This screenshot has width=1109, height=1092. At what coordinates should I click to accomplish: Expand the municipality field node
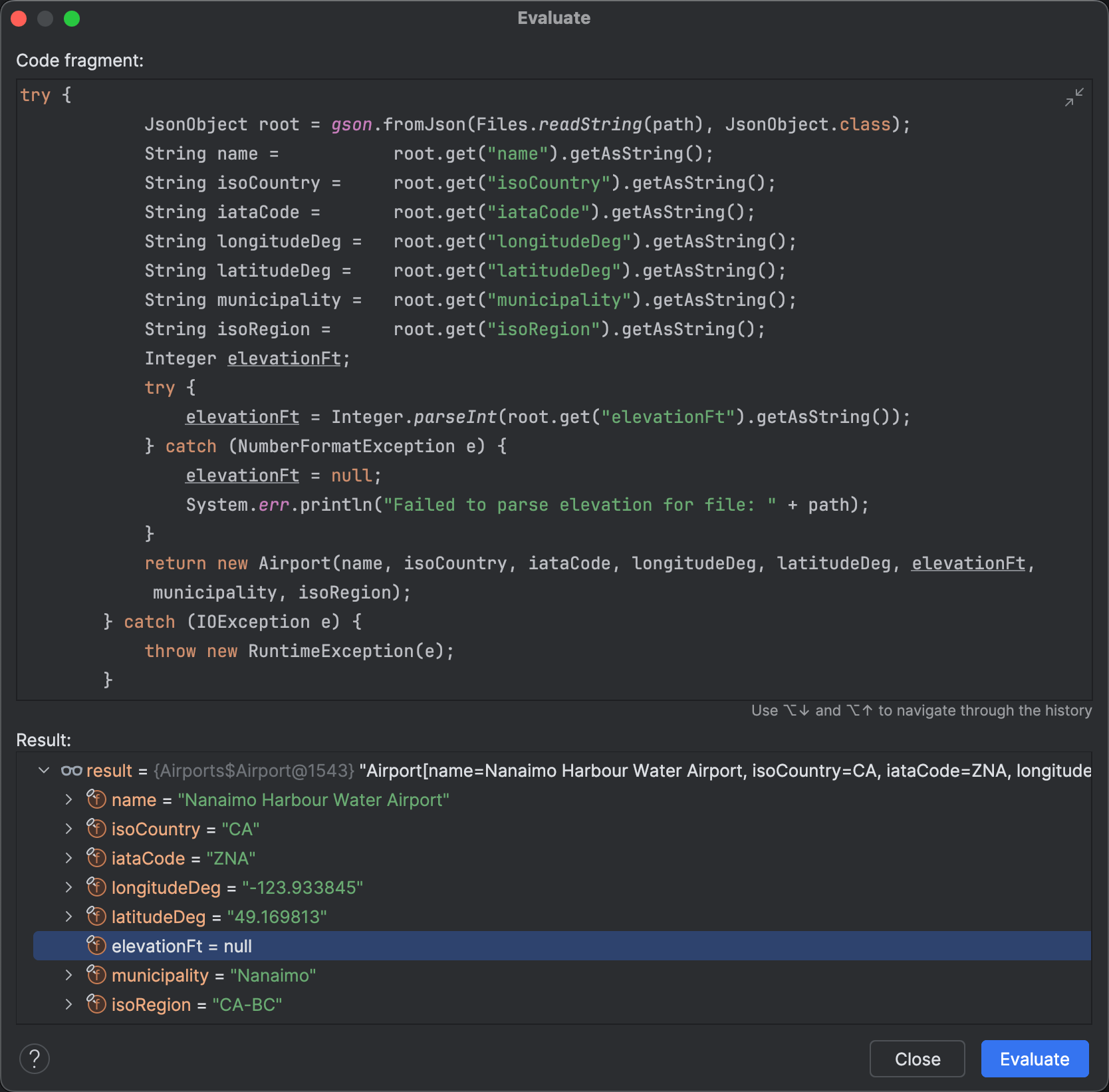[x=68, y=975]
